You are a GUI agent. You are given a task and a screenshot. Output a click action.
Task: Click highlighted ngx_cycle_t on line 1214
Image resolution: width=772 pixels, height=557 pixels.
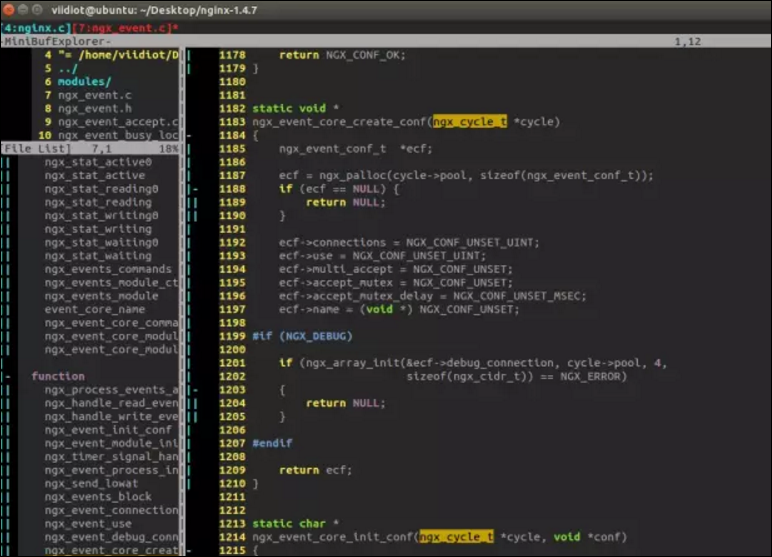pos(456,537)
